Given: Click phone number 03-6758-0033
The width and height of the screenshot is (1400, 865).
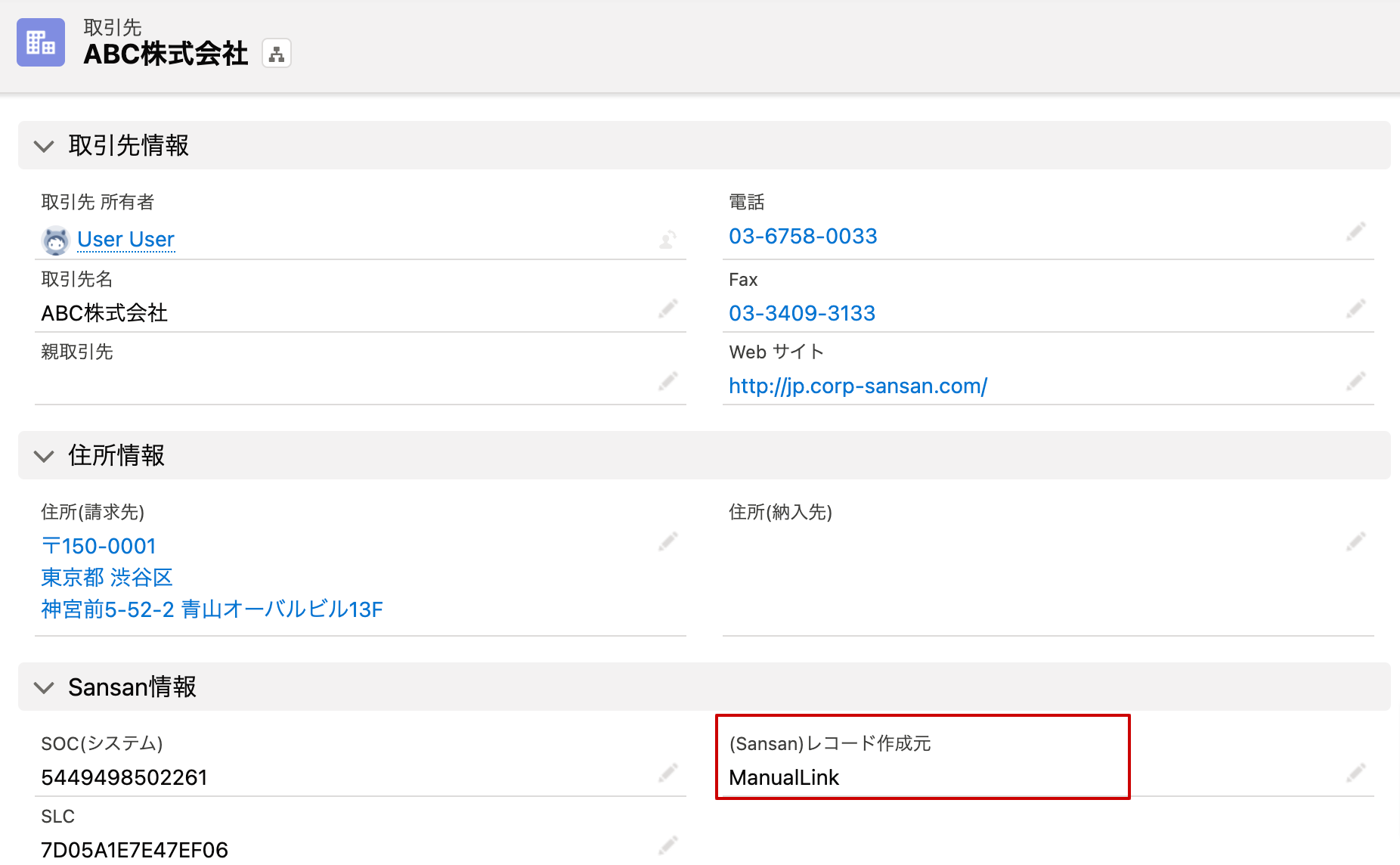Looking at the screenshot, I should [803, 237].
